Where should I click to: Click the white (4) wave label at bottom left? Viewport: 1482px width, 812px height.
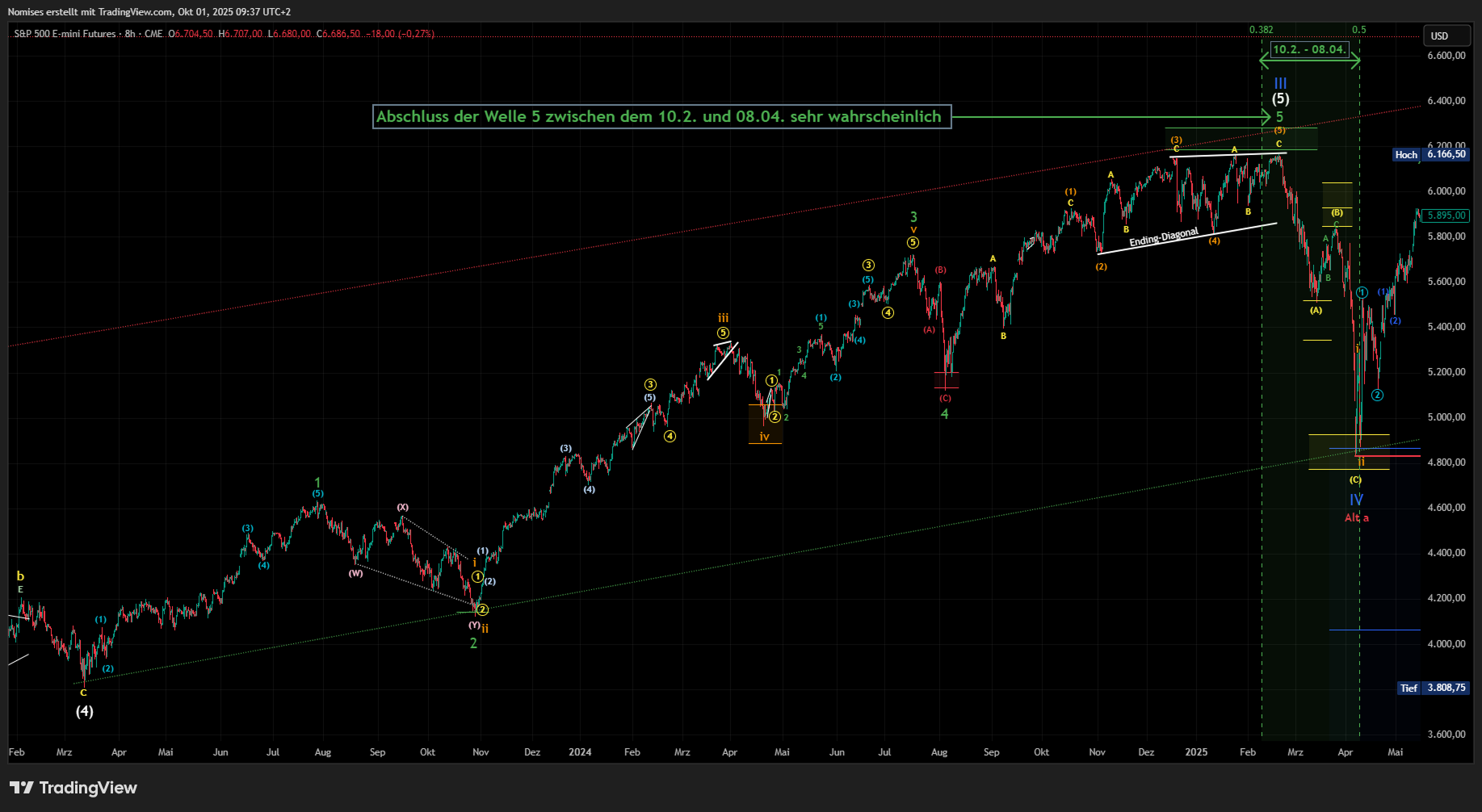85,711
